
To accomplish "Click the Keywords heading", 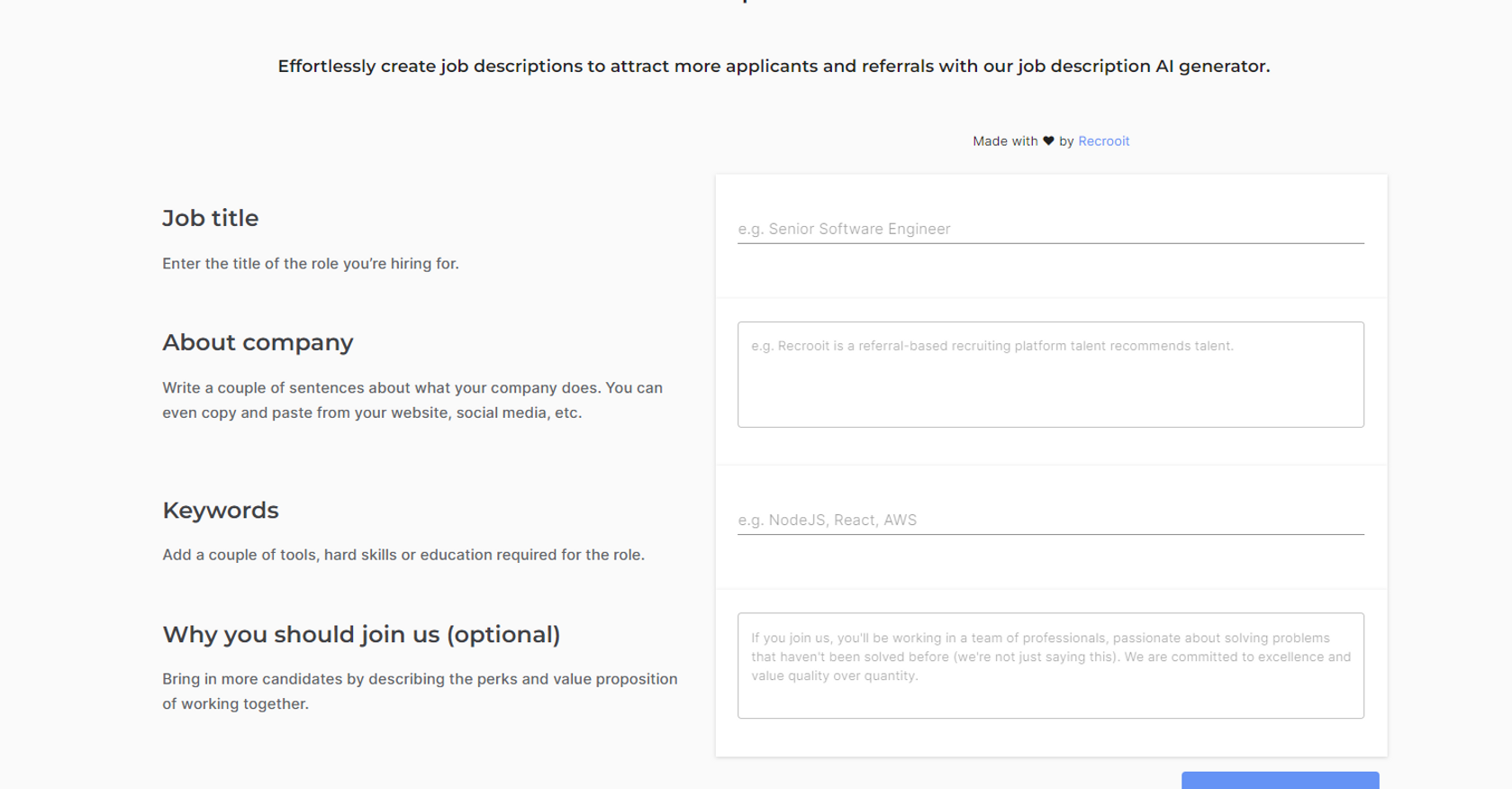I will point(221,511).
